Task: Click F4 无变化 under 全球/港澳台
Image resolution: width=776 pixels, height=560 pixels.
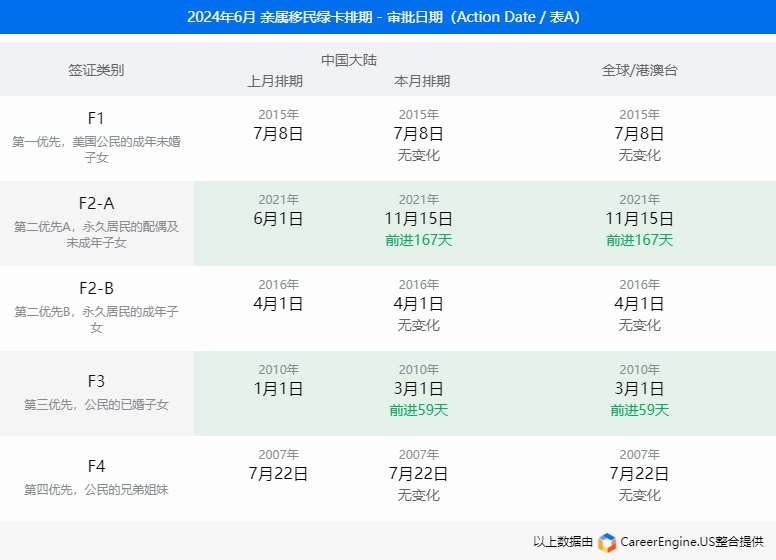Action: pyautogui.click(x=639, y=495)
